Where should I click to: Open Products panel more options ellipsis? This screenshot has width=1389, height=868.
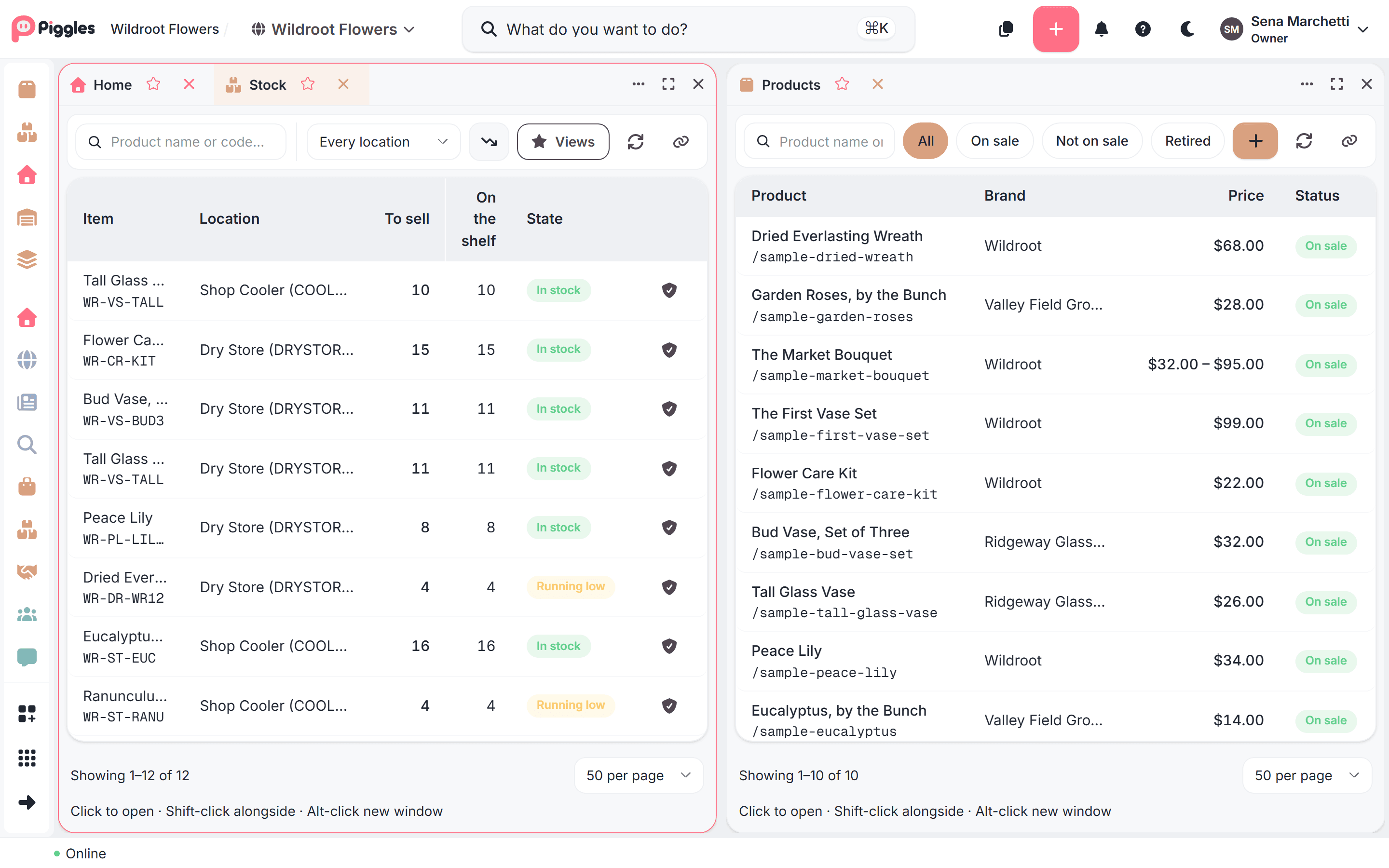(1307, 84)
